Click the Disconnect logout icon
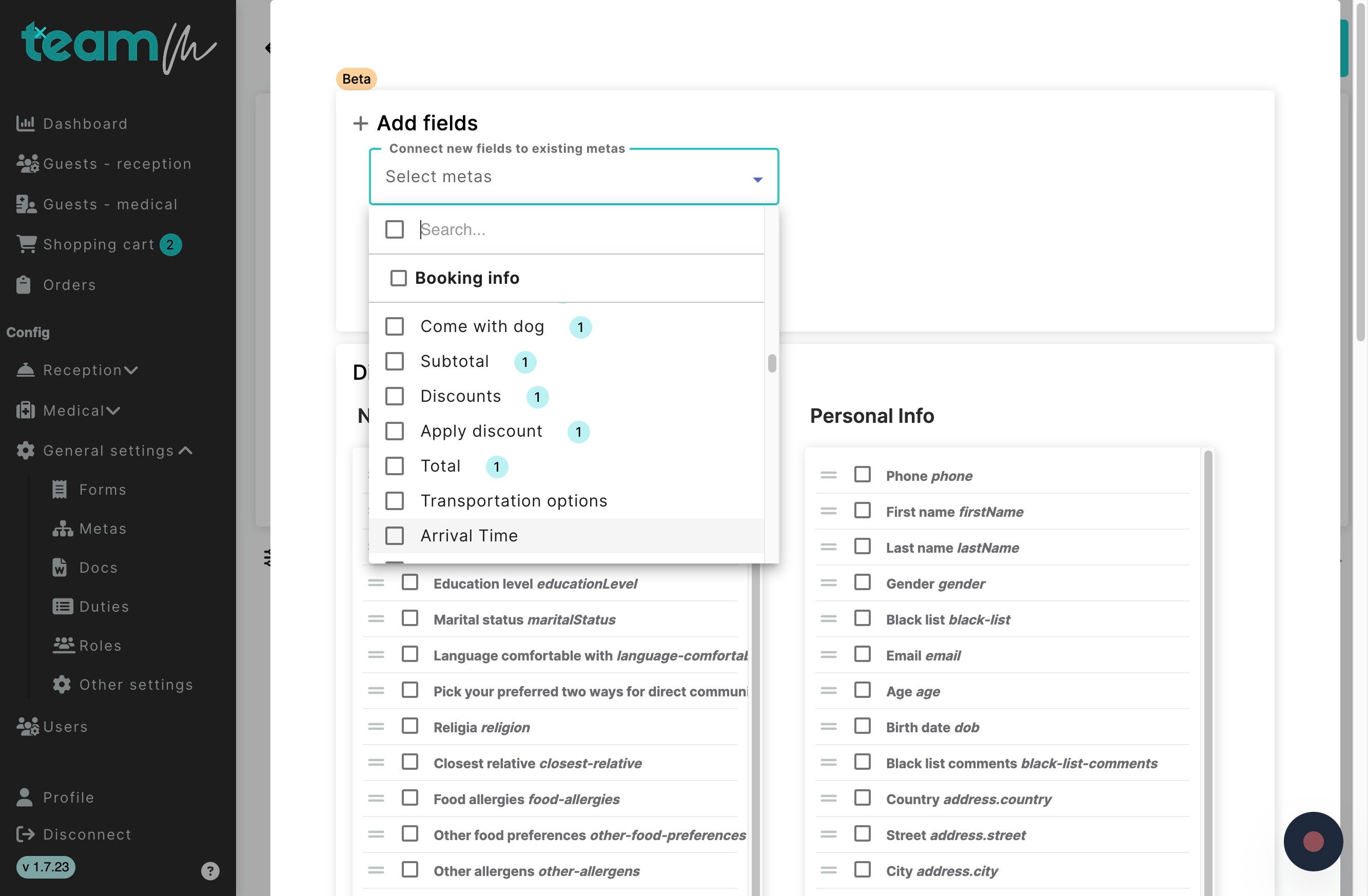The height and width of the screenshot is (896, 1368). (x=25, y=834)
